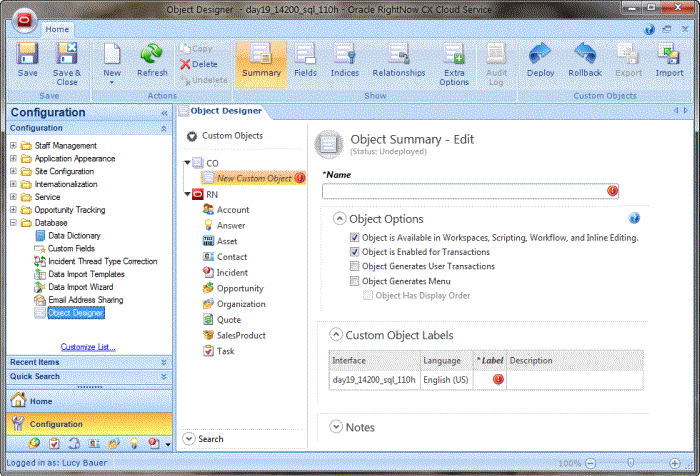The width and height of the screenshot is (700, 476).
Task: Expand the Notes section
Action: pos(335,427)
